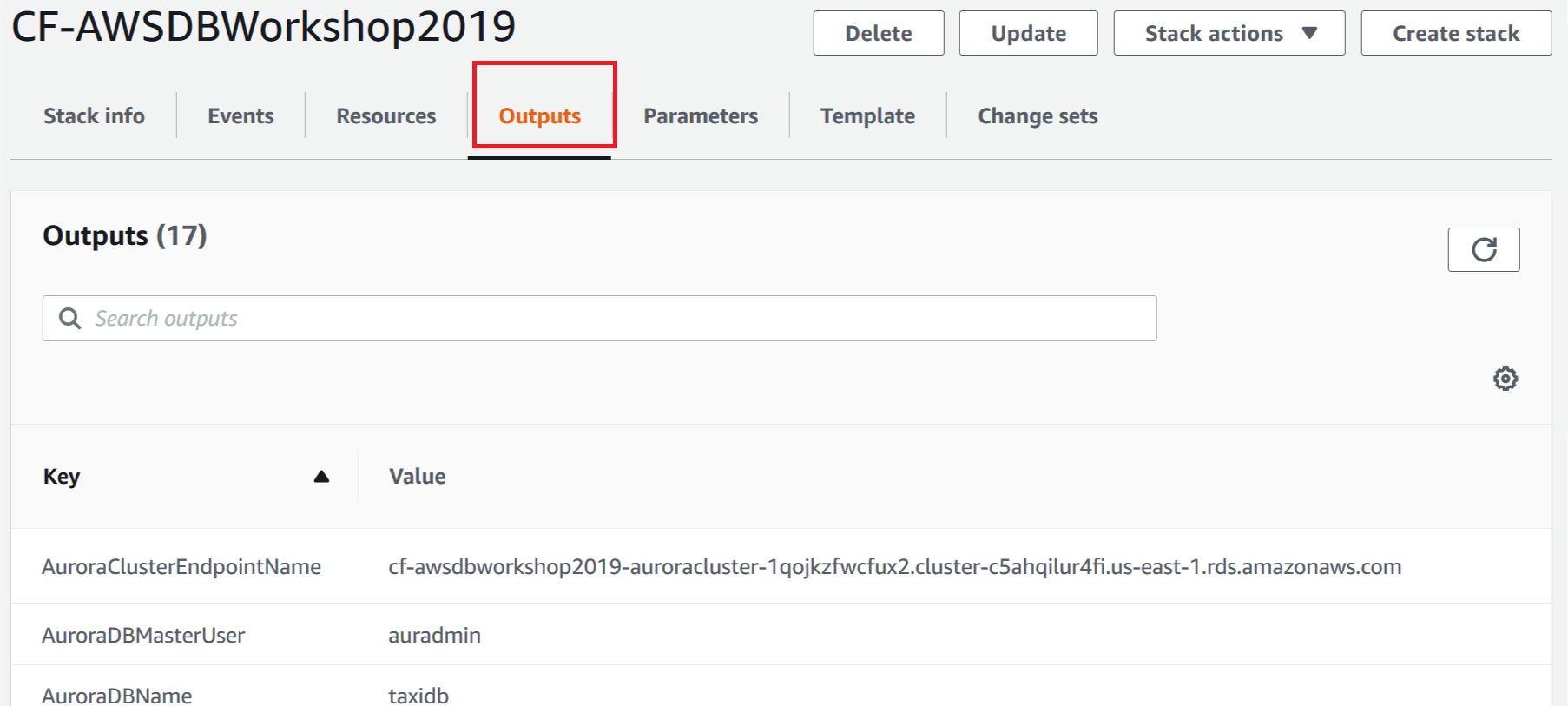Click the Stack actions dropdown triangle

pos(1309,33)
